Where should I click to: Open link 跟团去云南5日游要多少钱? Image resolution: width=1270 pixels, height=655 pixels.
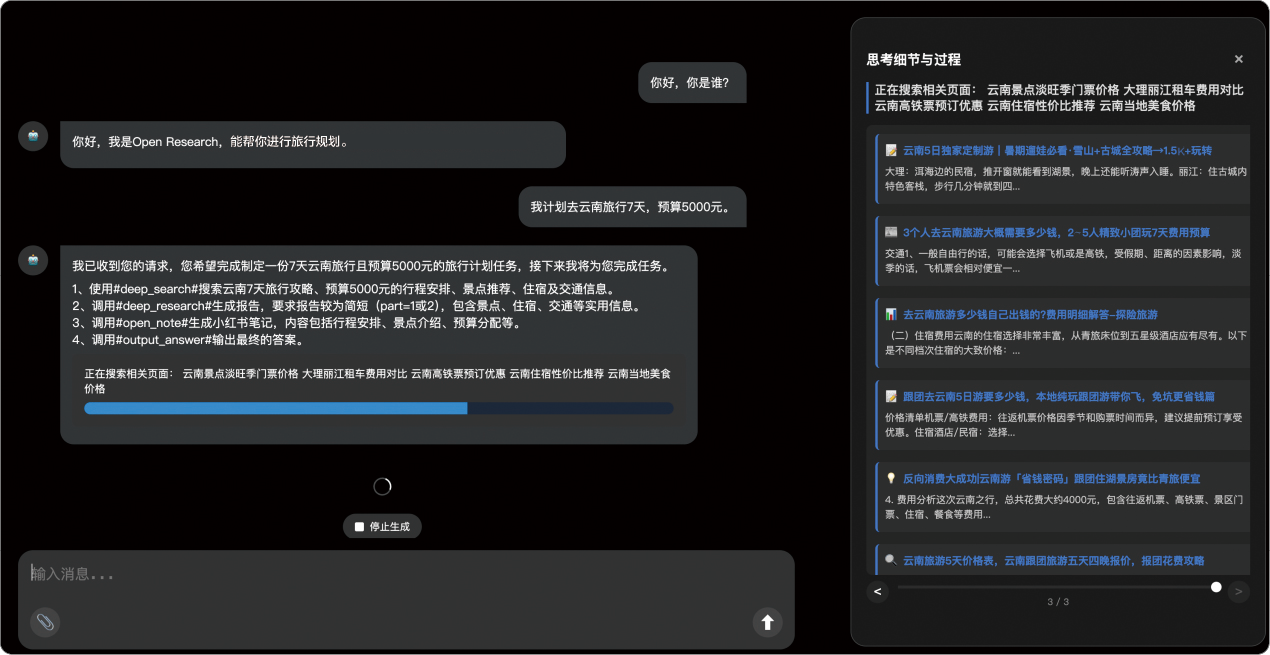tap(1058, 397)
